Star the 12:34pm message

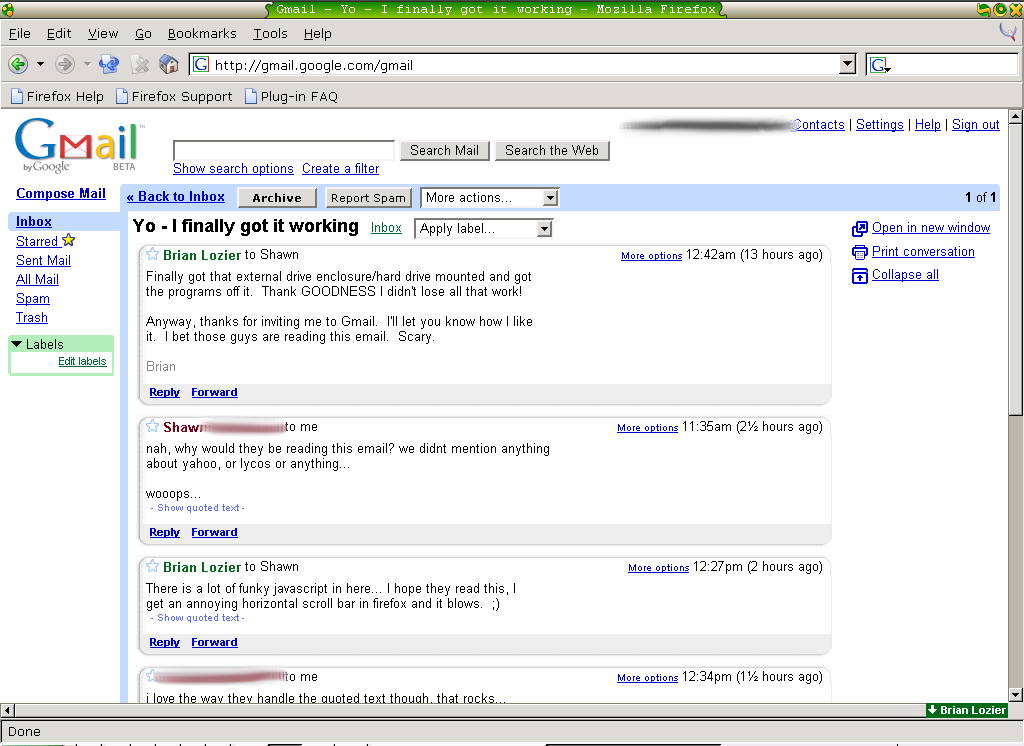(152, 675)
